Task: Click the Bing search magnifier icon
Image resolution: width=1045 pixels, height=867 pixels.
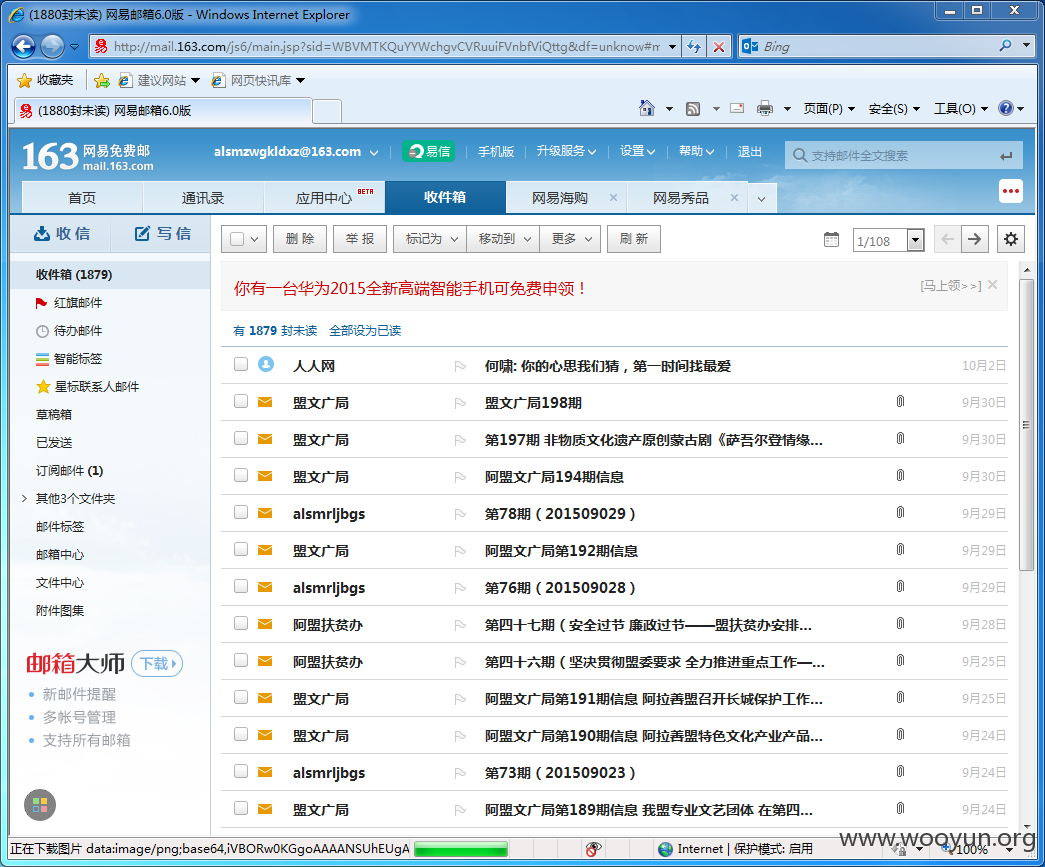Action: coord(1005,45)
